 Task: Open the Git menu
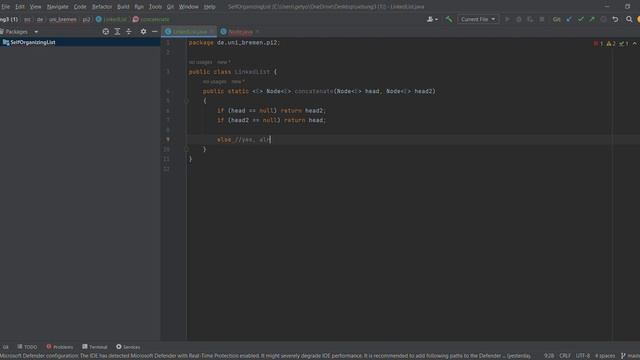pyautogui.click(x=170, y=7)
